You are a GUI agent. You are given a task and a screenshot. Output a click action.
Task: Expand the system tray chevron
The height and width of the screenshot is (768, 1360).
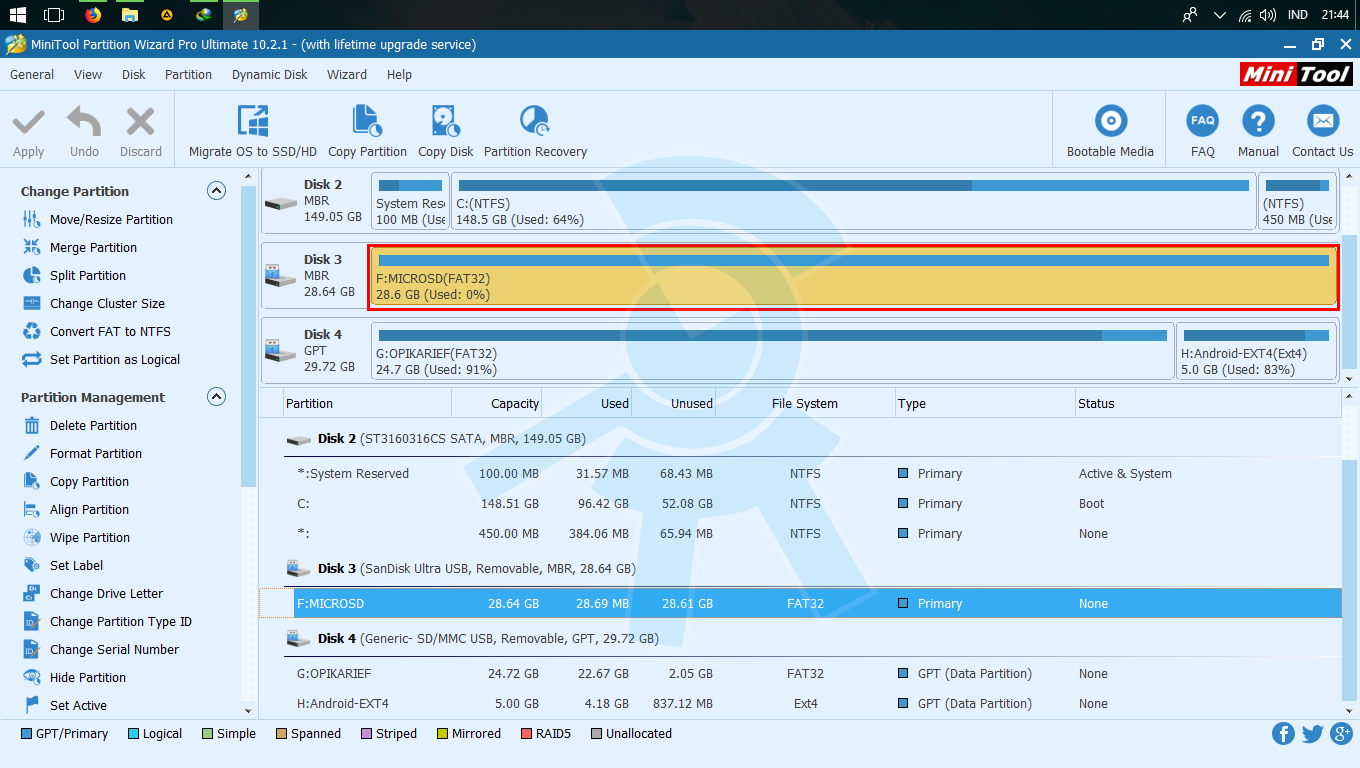pos(1219,15)
